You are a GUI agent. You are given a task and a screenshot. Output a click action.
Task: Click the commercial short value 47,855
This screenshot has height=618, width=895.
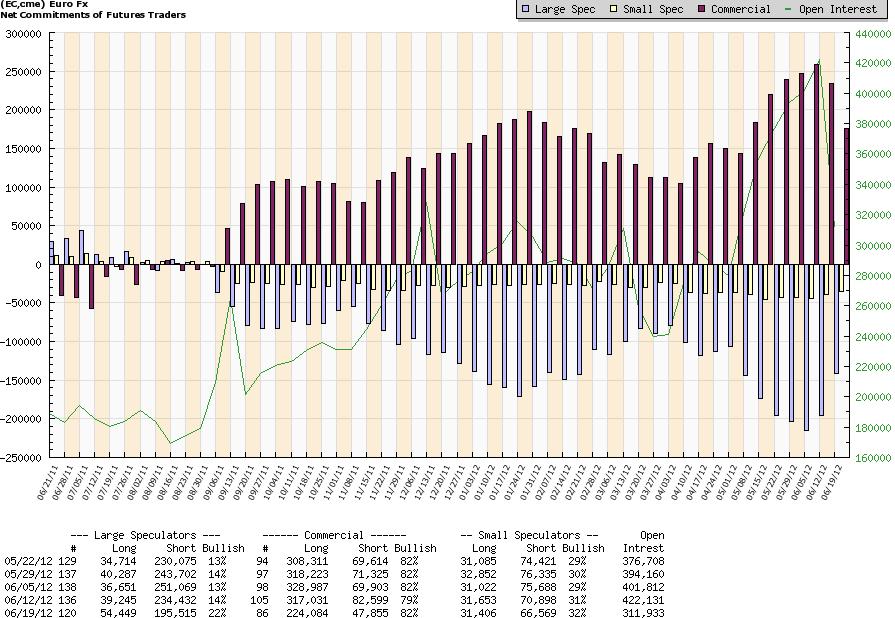click(370, 613)
